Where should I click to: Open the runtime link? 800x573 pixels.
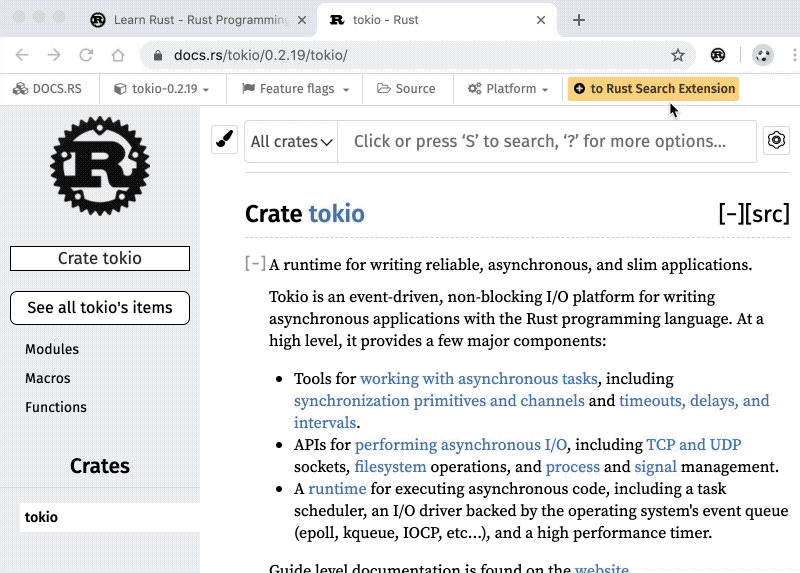tap(337, 488)
